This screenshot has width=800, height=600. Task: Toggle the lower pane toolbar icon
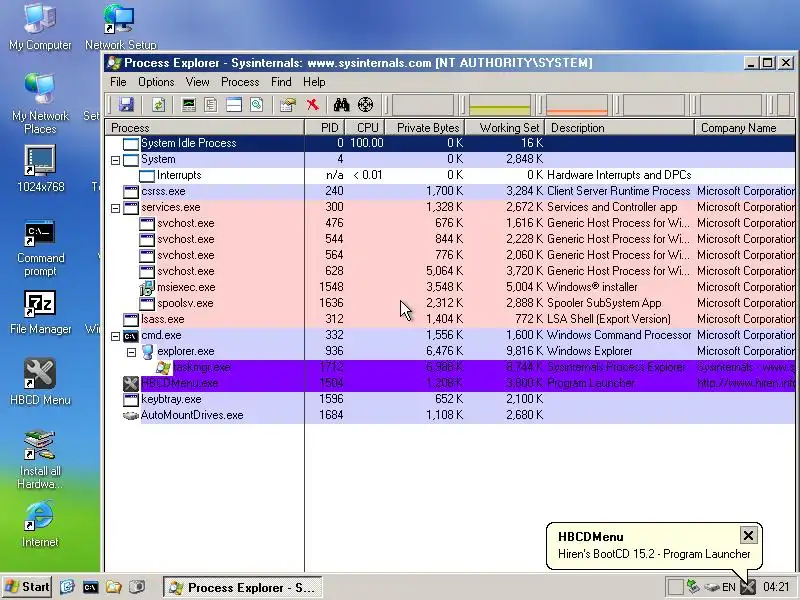(234, 105)
